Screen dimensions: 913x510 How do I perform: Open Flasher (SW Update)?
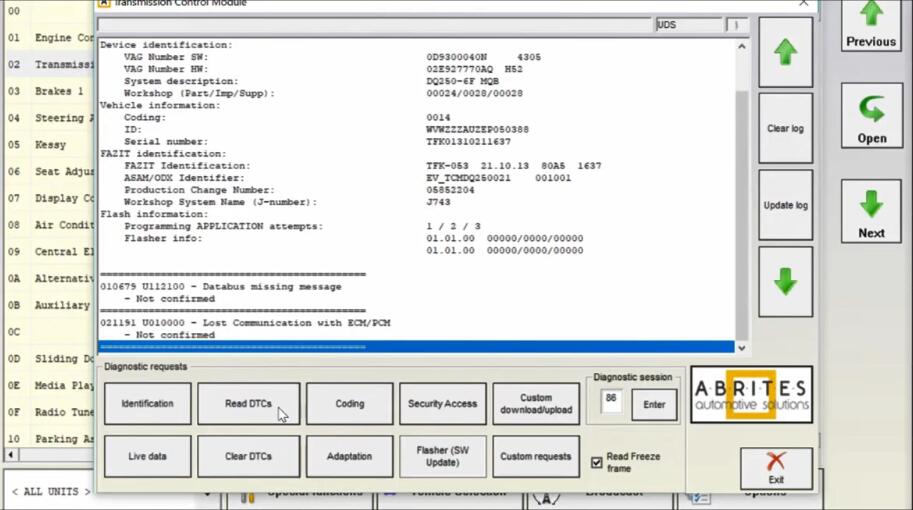443,456
